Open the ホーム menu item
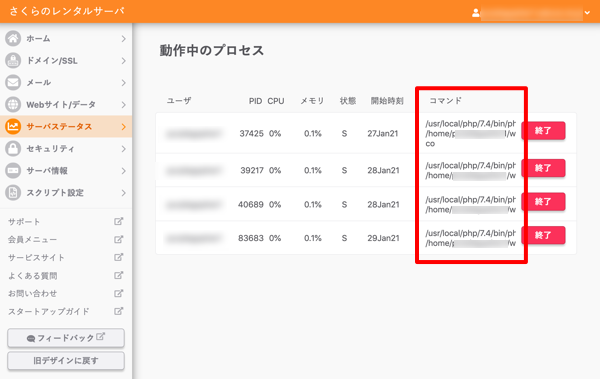 pos(66,39)
